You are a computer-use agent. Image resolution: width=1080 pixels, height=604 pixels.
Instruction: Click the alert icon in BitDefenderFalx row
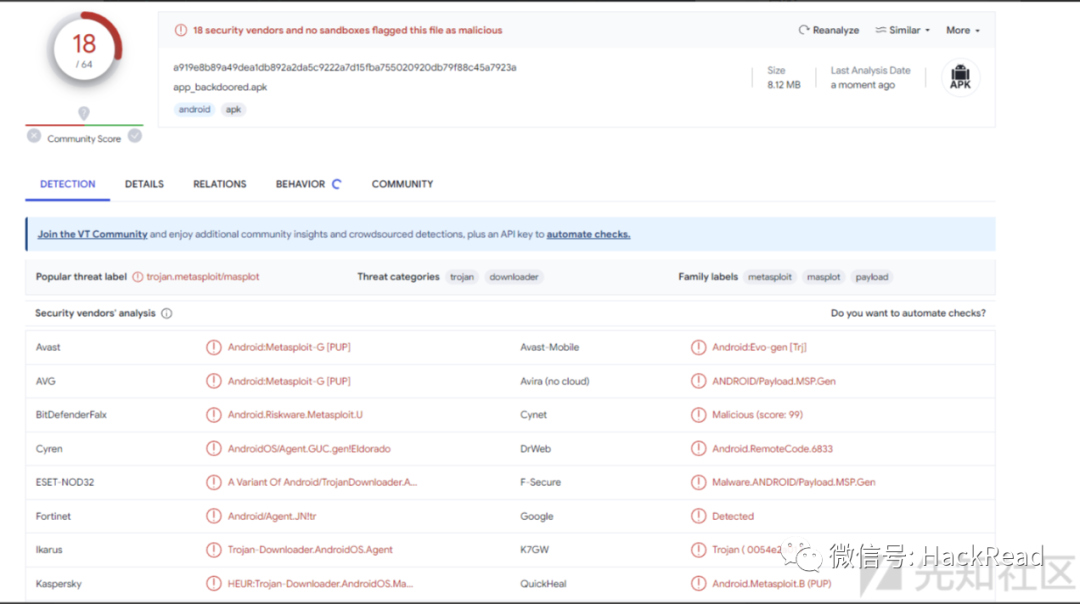click(x=214, y=415)
